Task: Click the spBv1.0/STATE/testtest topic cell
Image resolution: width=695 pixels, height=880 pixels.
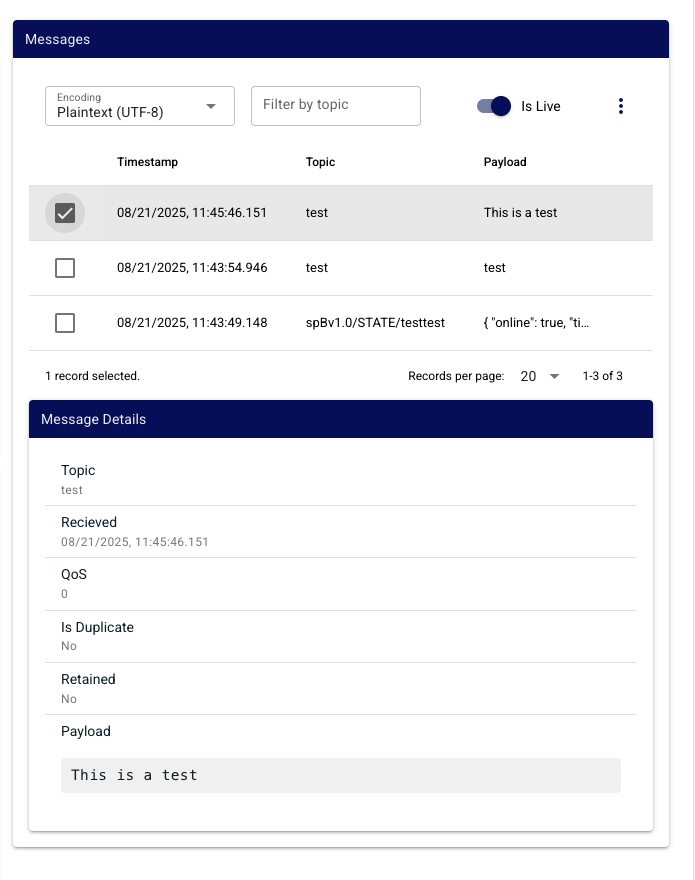Action: pos(375,323)
